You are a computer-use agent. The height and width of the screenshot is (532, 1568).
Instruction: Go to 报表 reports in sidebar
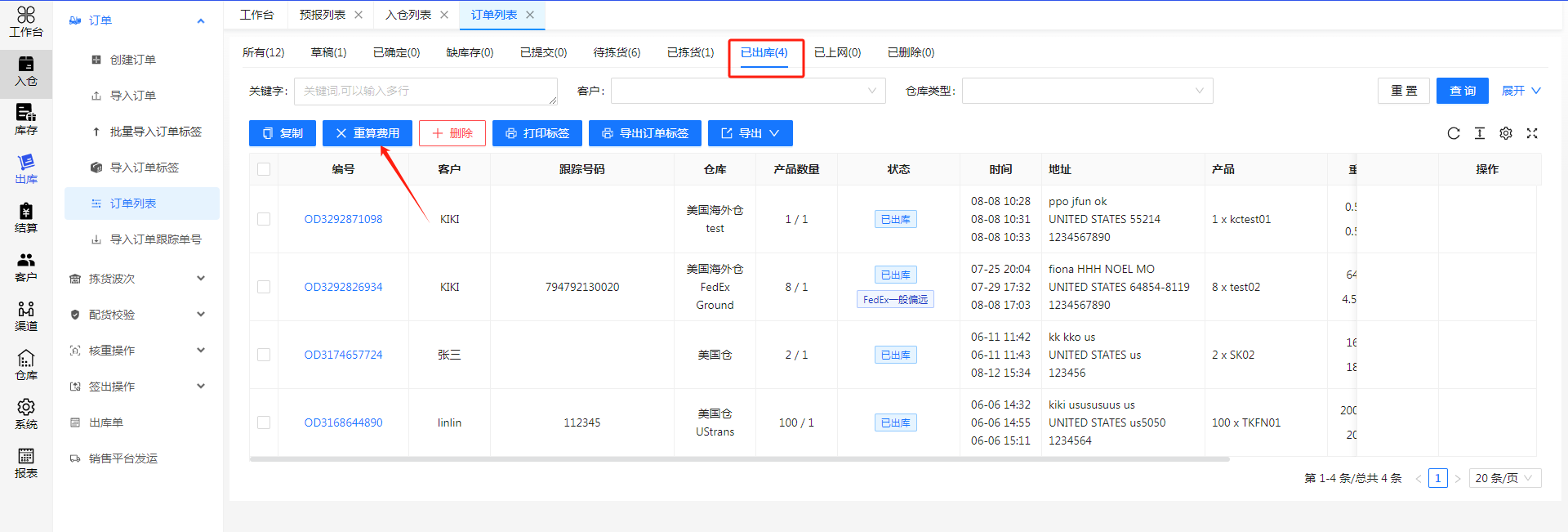(26, 463)
